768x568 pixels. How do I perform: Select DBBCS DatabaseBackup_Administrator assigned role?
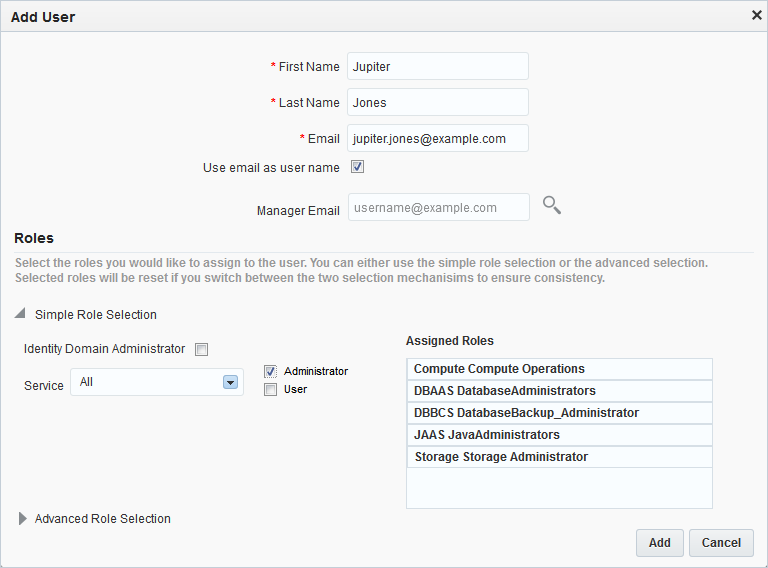coord(559,413)
